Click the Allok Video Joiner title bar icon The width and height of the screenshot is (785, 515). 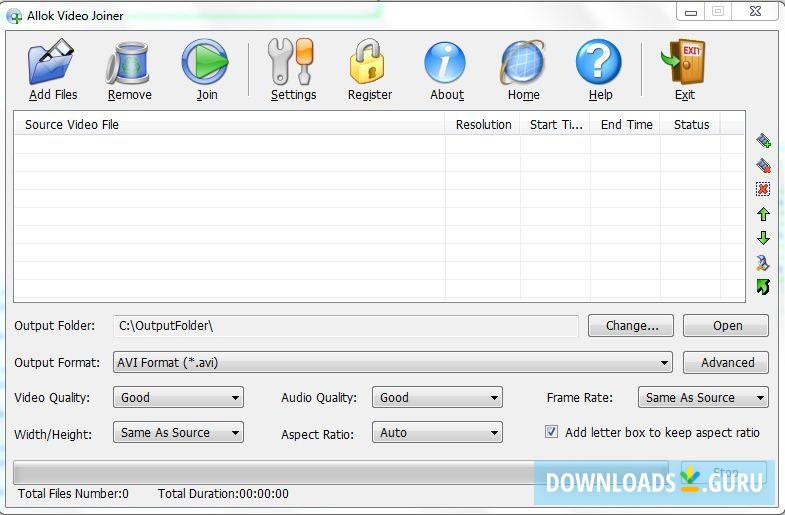coord(14,16)
